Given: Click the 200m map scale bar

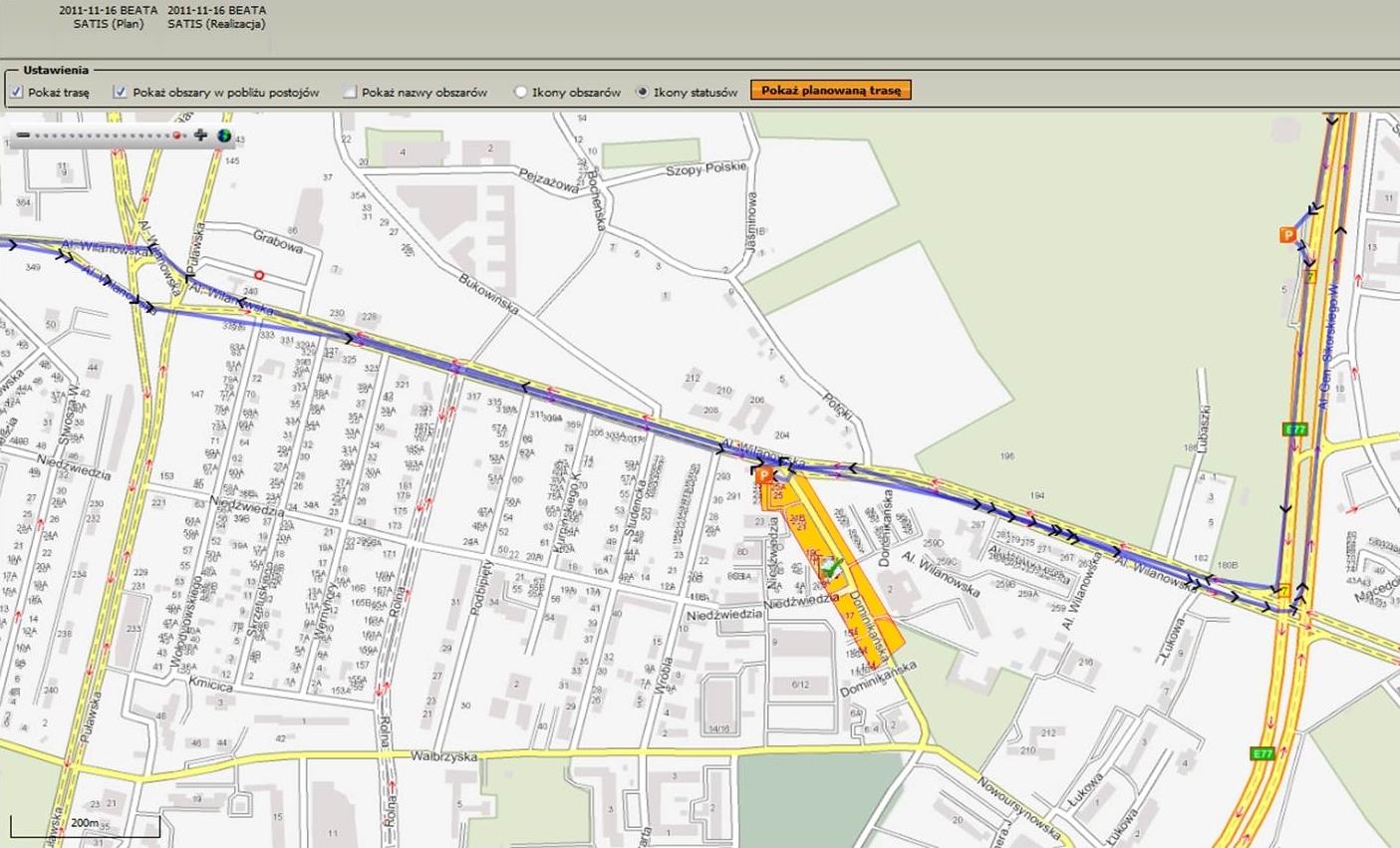Looking at the screenshot, I should point(85,825).
